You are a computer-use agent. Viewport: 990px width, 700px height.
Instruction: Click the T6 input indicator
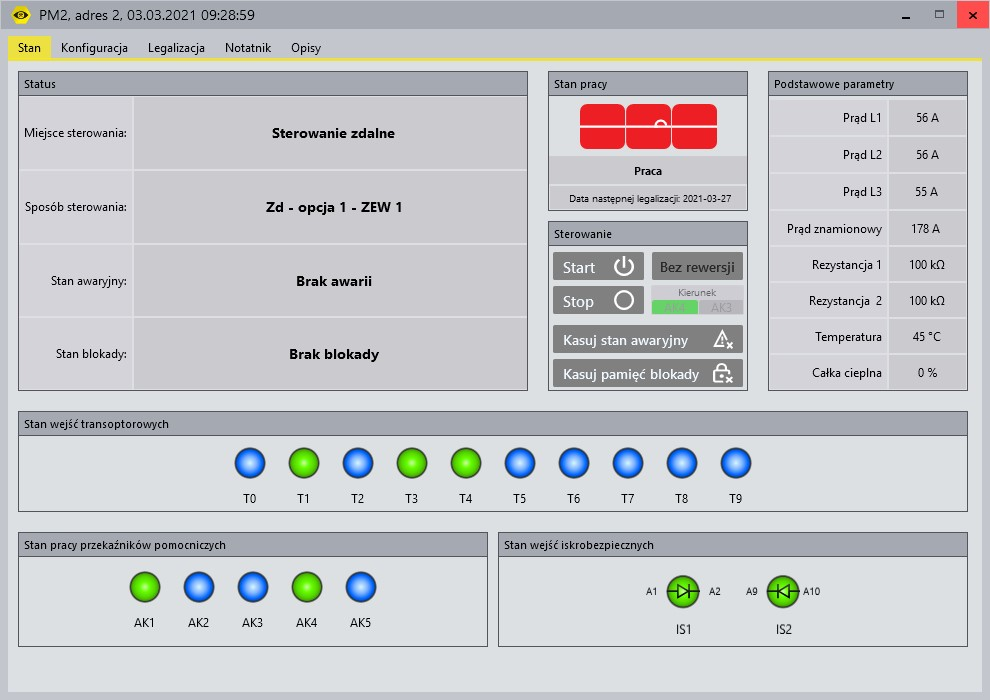(574, 463)
